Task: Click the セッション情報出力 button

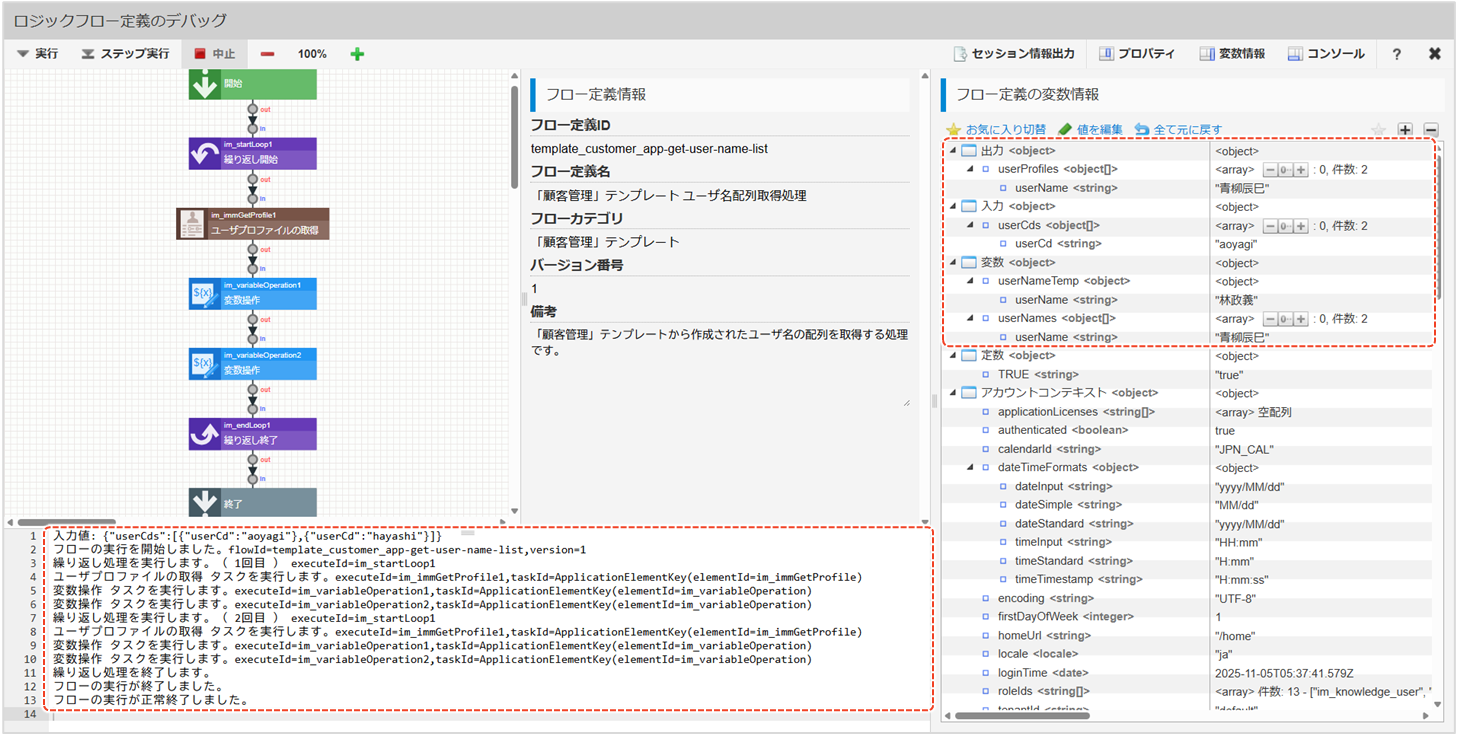Action: 1014,54
